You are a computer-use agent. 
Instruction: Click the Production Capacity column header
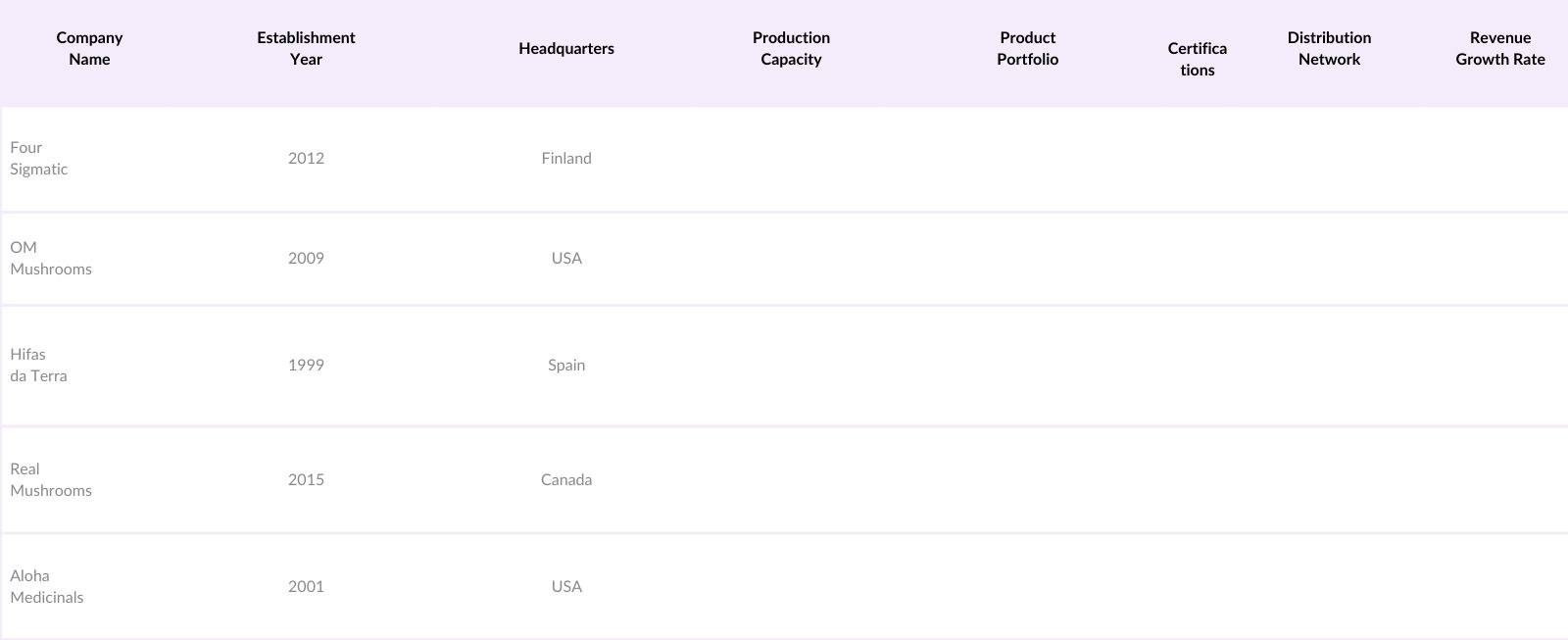click(x=791, y=49)
